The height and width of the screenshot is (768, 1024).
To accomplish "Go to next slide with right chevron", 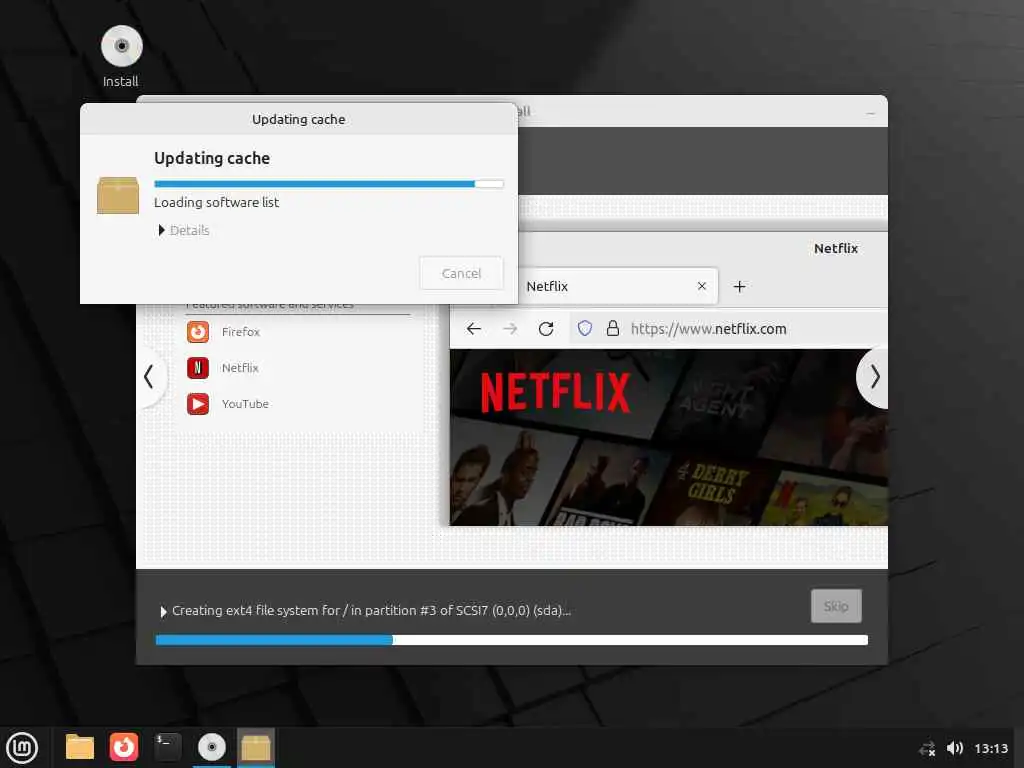I will point(874,377).
